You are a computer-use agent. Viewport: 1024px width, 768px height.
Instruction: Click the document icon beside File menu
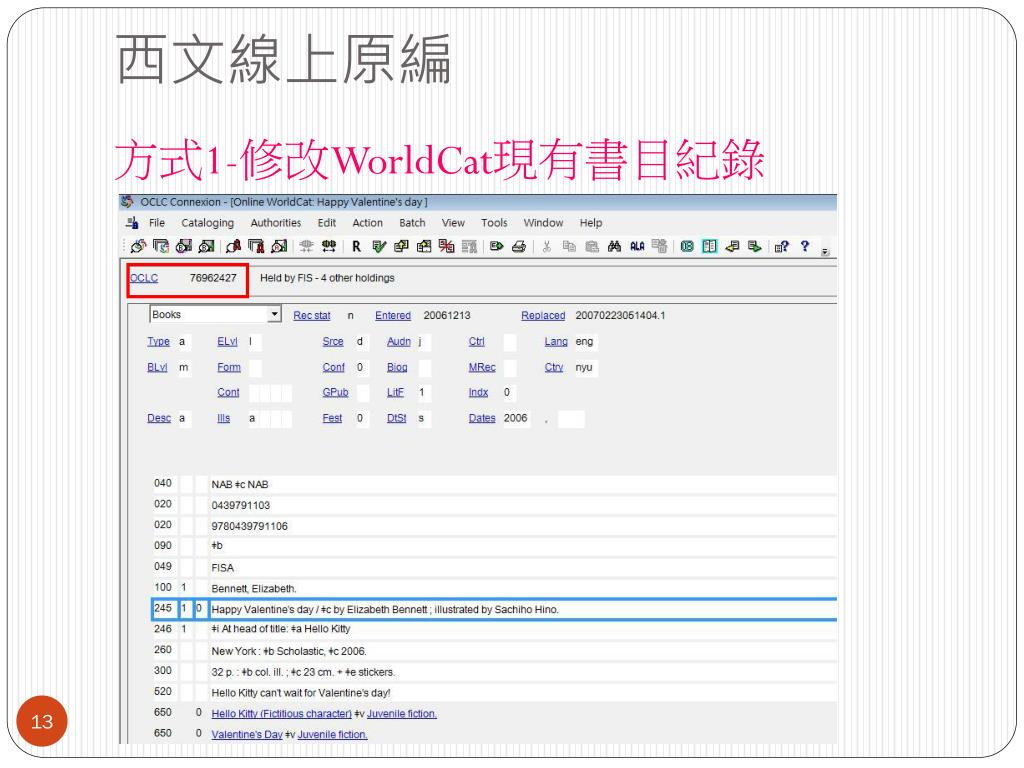[x=133, y=223]
